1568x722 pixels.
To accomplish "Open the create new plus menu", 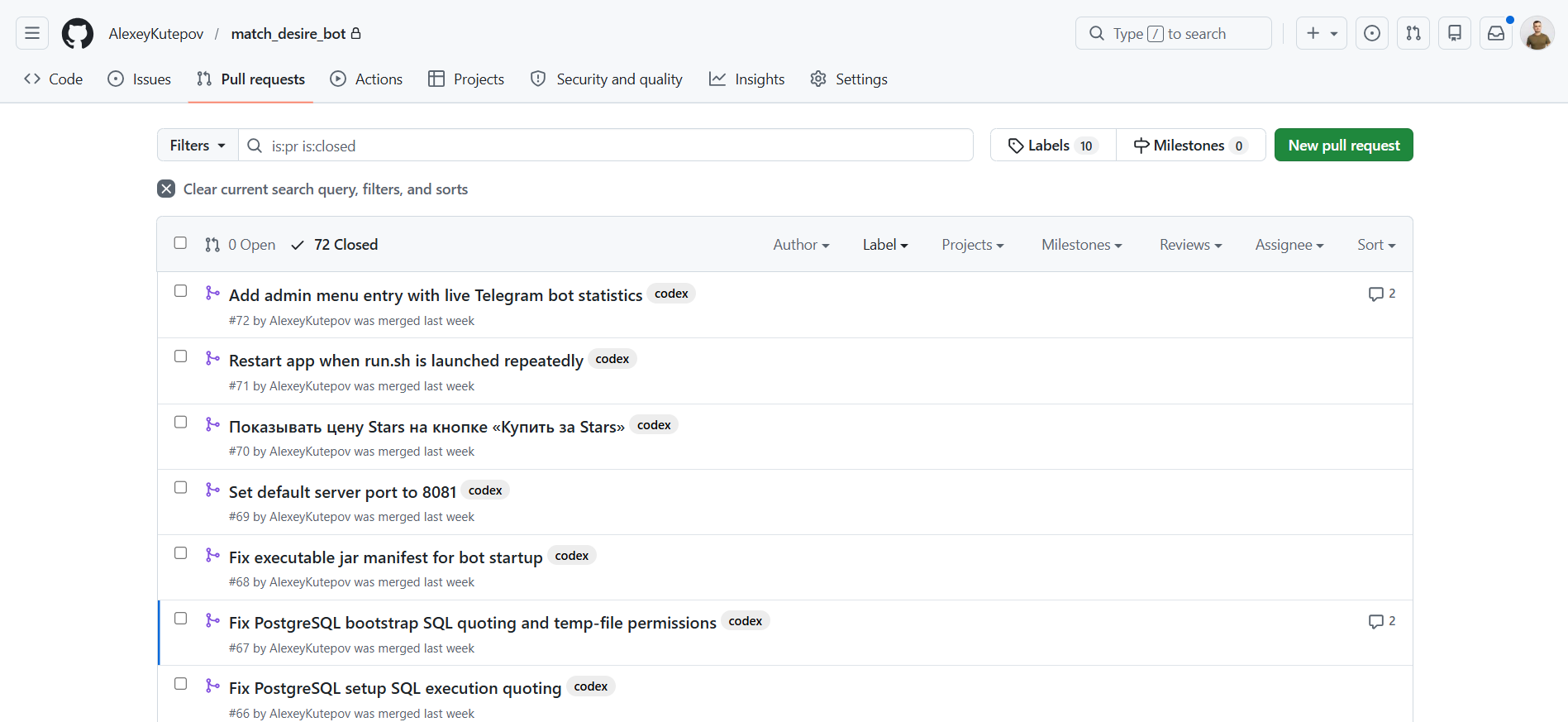I will tap(1322, 33).
